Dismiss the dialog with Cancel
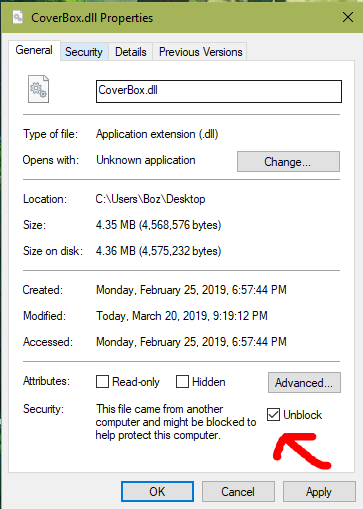Screen dimensions: 363x509 coord(238,491)
